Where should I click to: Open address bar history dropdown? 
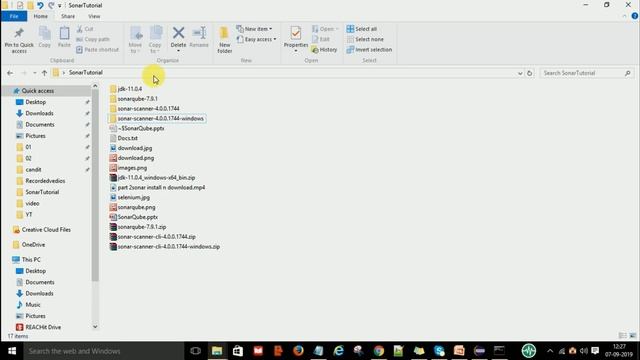pyautogui.click(x=520, y=73)
